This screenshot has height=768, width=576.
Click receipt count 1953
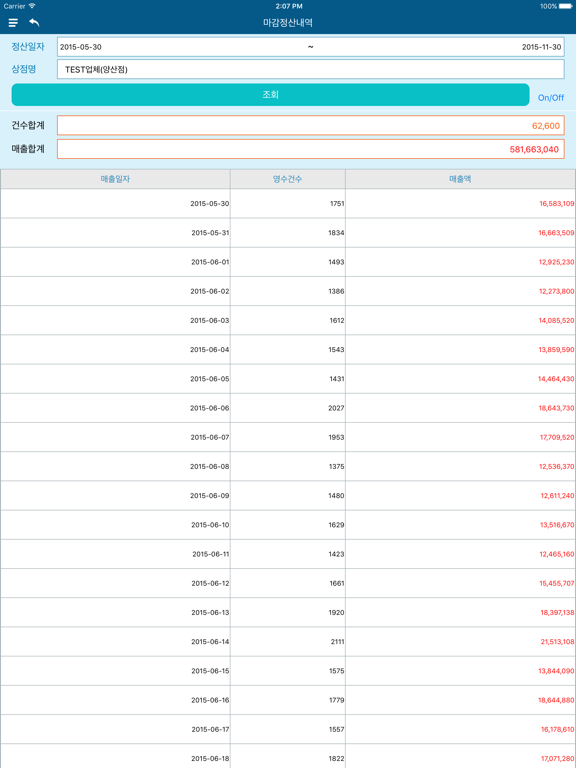click(x=336, y=437)
